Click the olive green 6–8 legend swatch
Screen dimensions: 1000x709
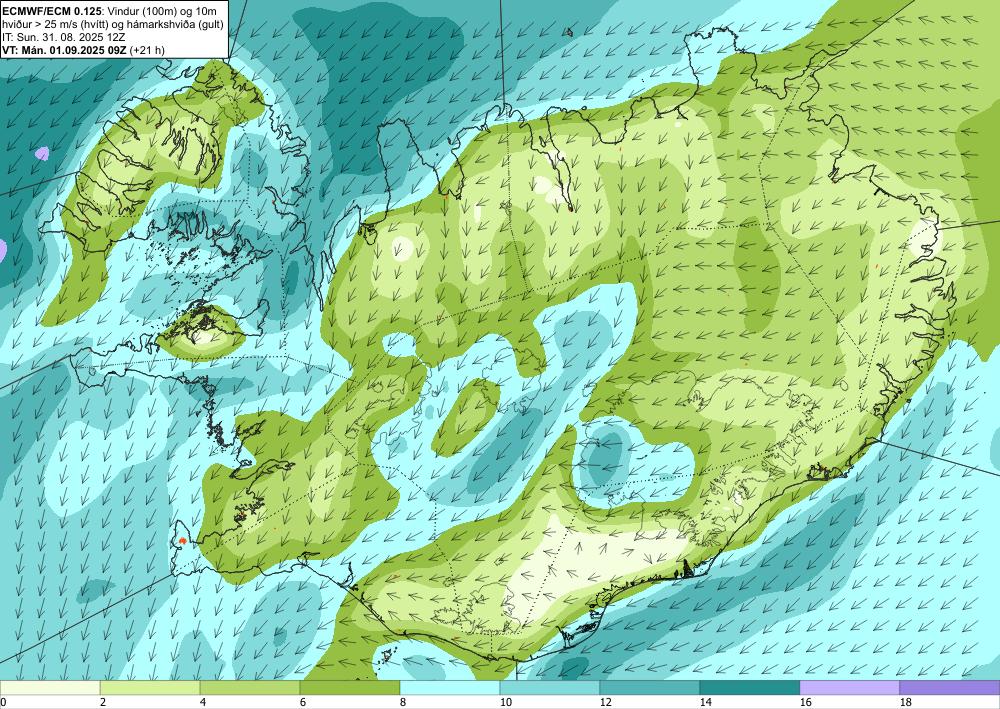tap(350, 688)
